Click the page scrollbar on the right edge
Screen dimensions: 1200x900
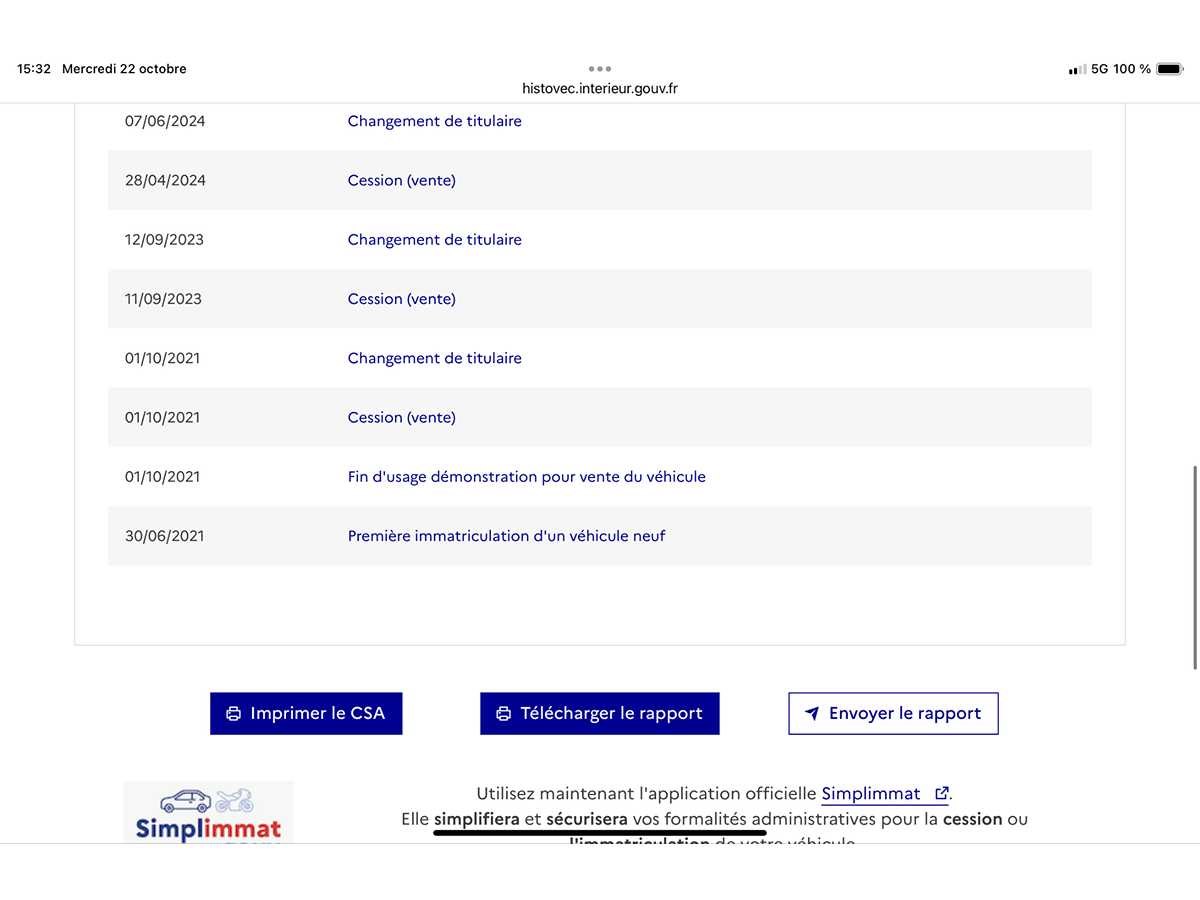coord(1195,567)
